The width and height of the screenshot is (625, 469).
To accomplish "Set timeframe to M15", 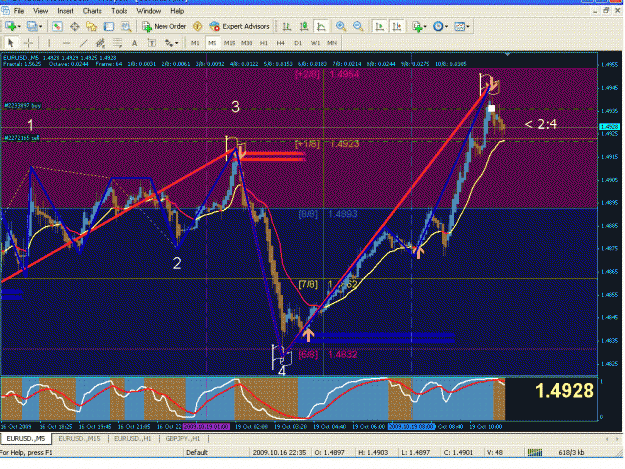I will point(229,43).
